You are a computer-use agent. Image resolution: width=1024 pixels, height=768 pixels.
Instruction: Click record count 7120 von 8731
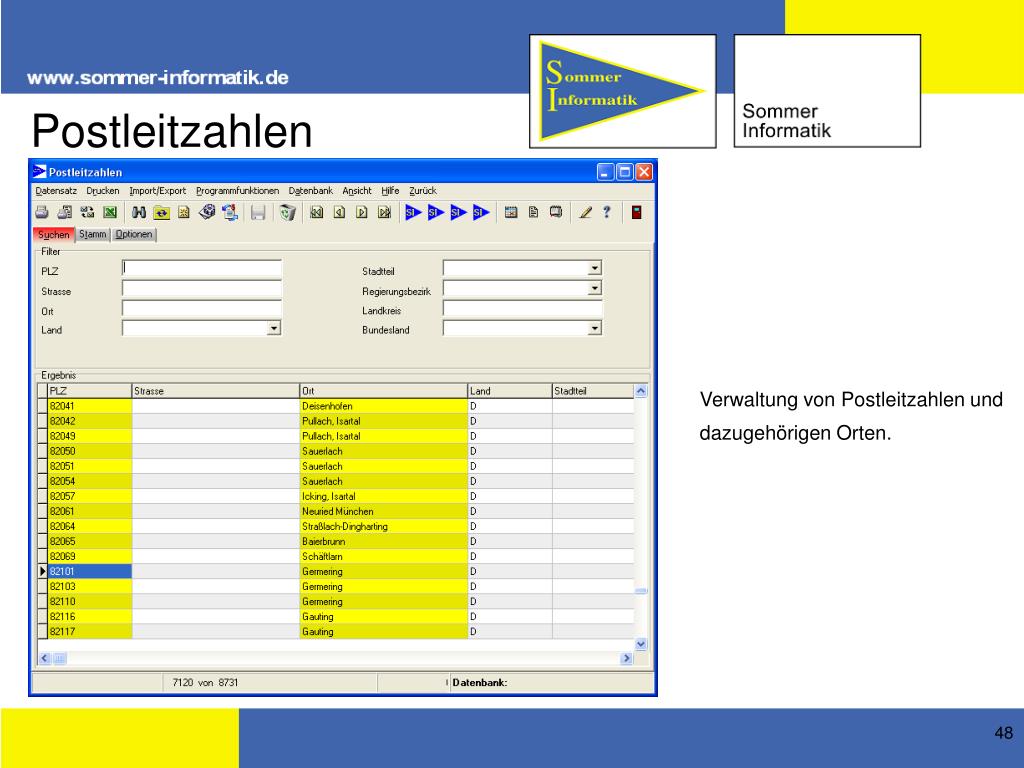(205, 682)
